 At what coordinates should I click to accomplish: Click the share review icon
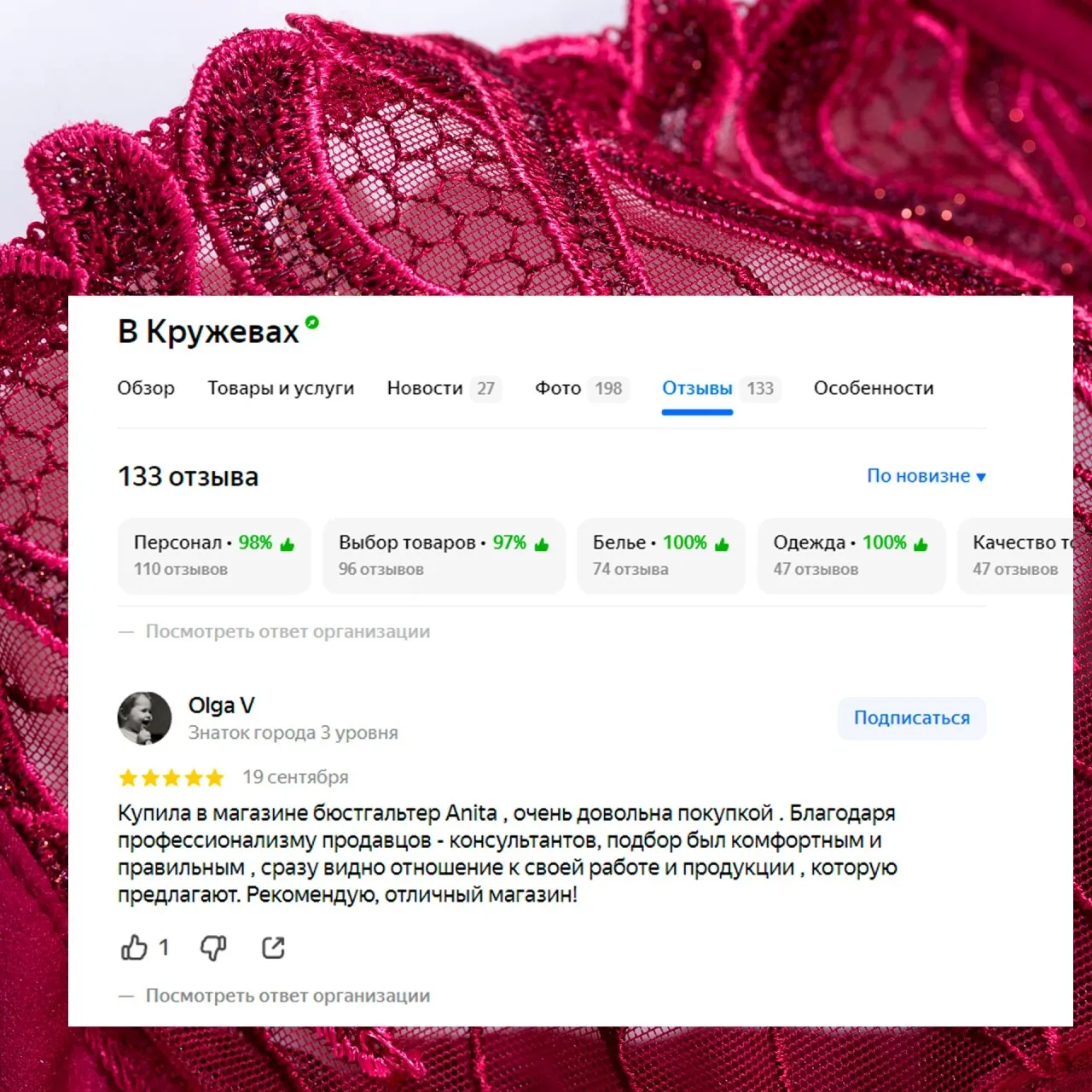(273, 948)
